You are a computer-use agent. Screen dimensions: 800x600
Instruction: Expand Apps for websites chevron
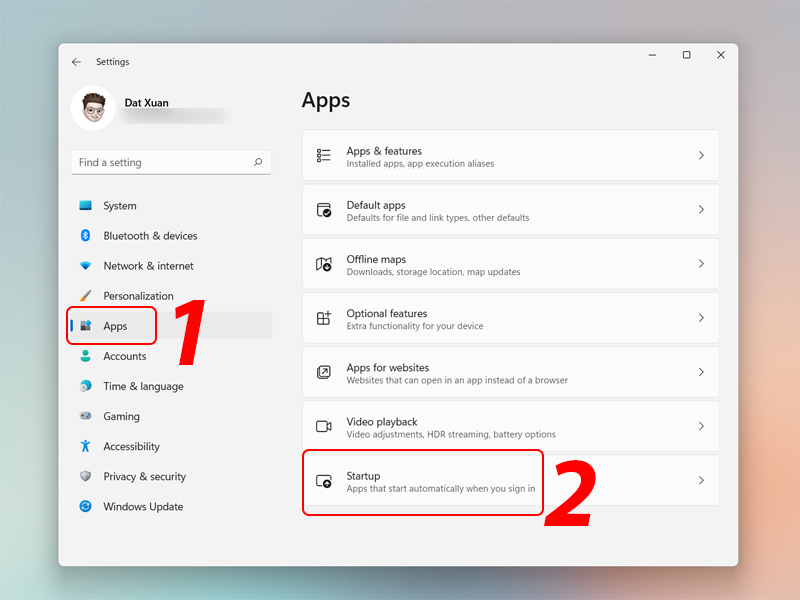[701, 372]
